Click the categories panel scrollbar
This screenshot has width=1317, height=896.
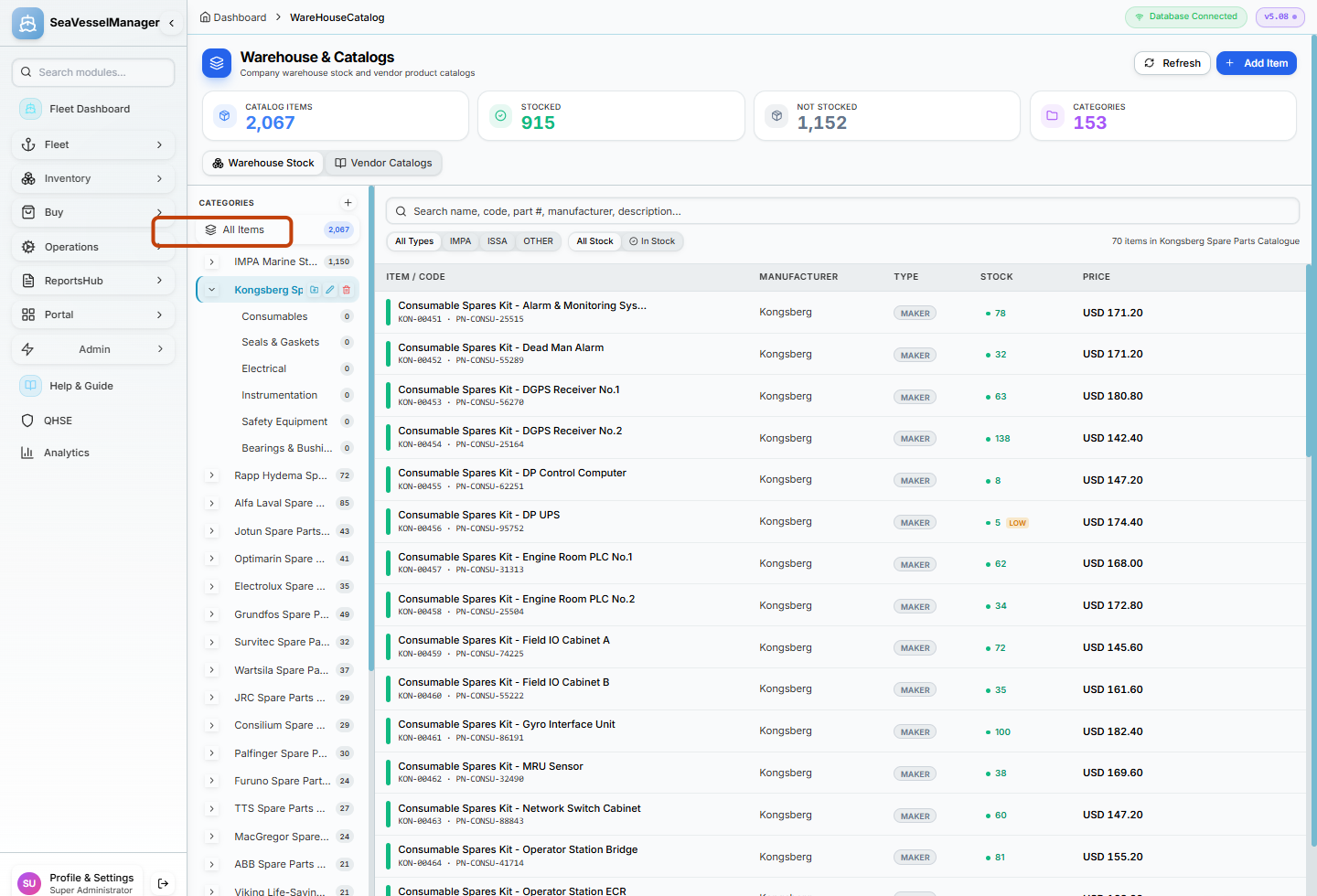click(x=371, y=428)
